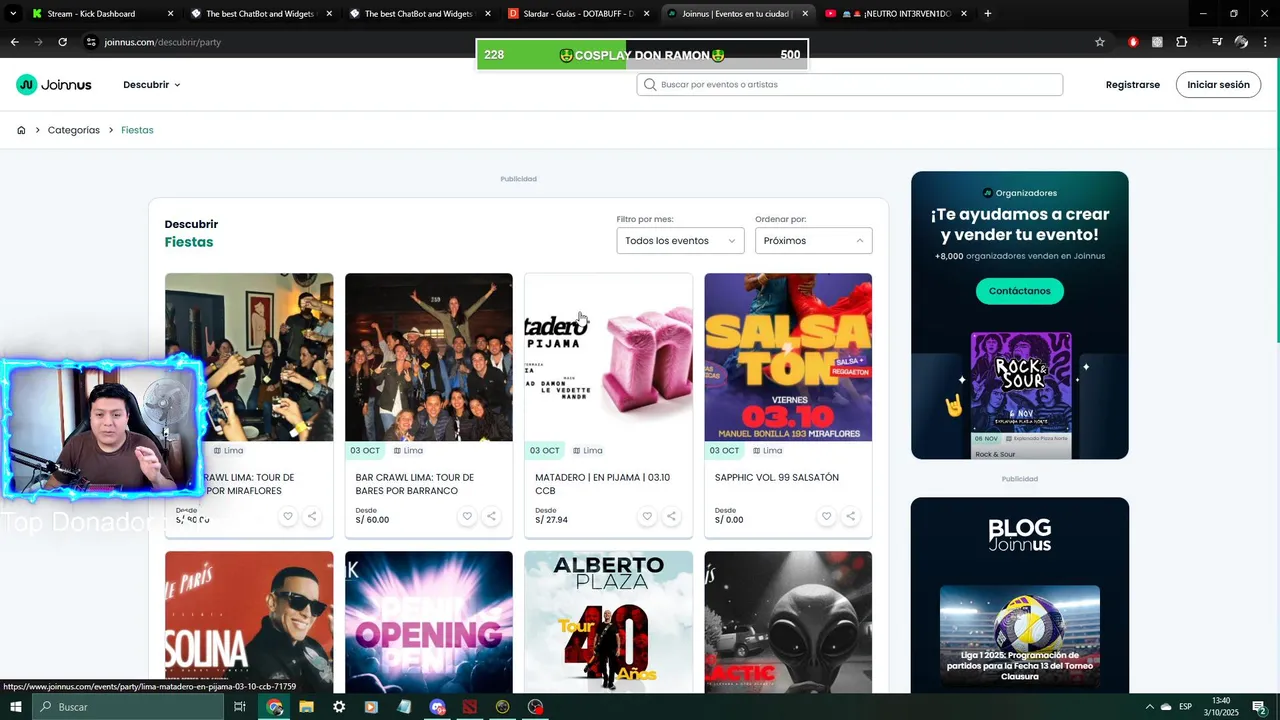Click the Windows taskbar Buscar search box
The image size is (1280, 720).
click(x=128, y=707)
